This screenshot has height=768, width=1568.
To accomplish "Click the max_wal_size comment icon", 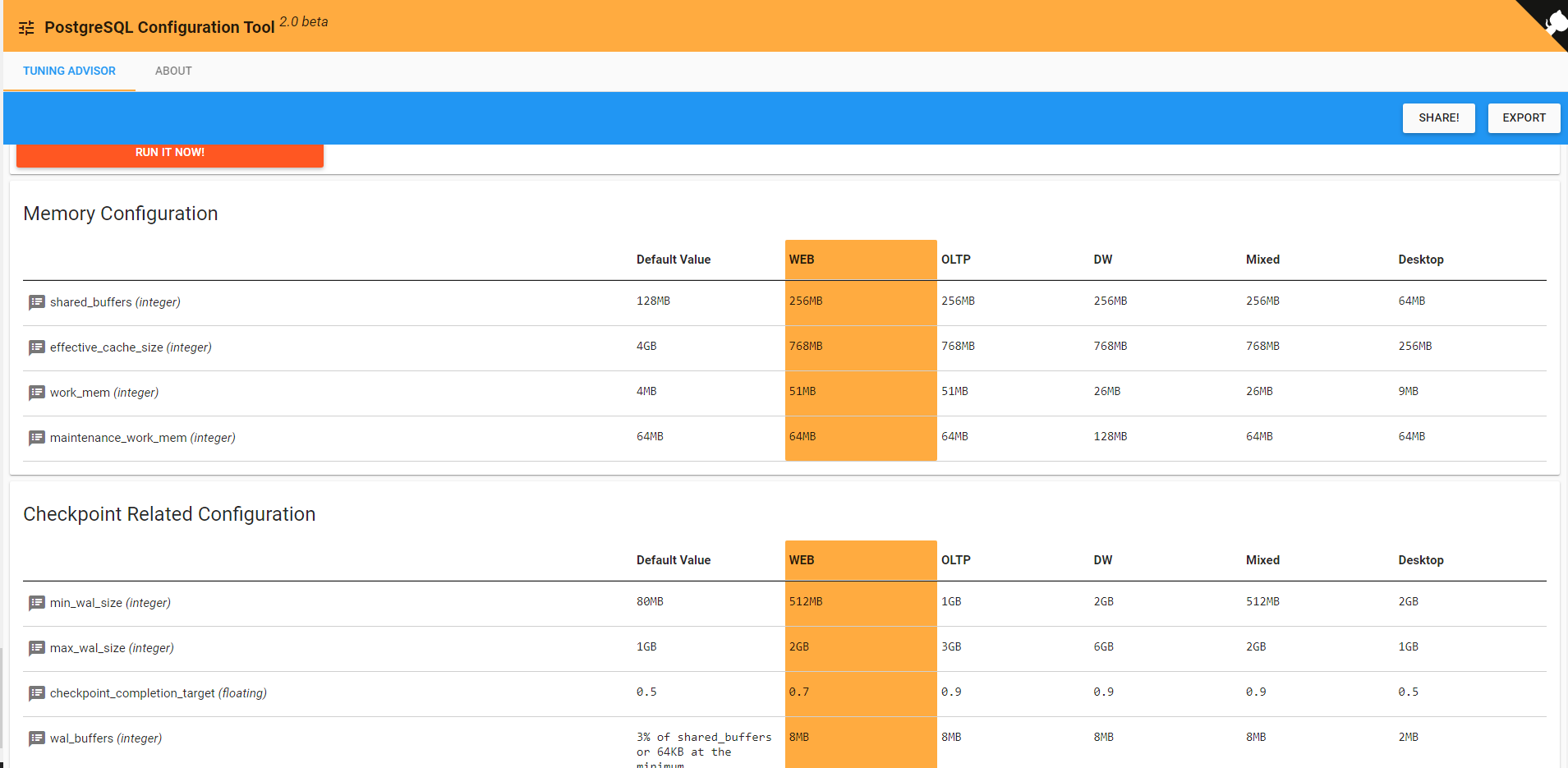I will [37, 648].
